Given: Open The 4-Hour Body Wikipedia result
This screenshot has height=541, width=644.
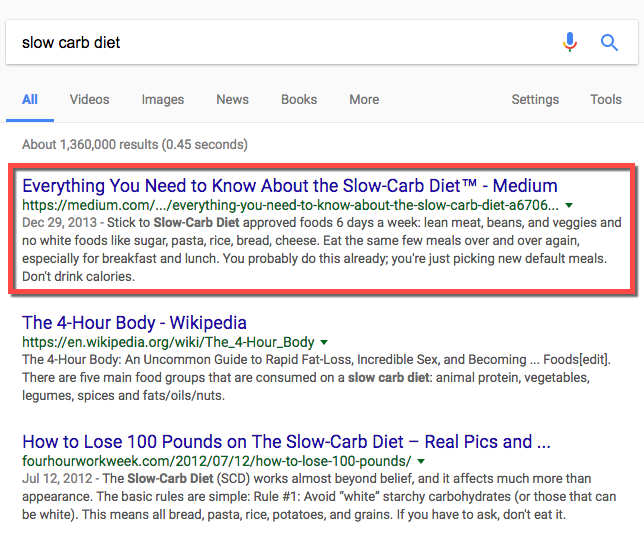Looking at the screenshot, I should (134, 322).
